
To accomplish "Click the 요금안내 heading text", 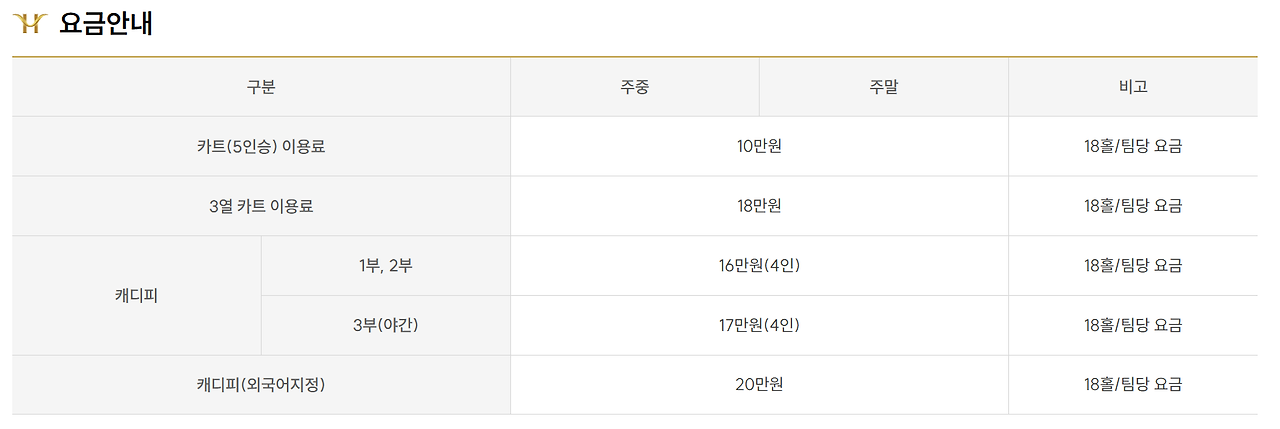I will pyautogui.click(x=106, y=23).
